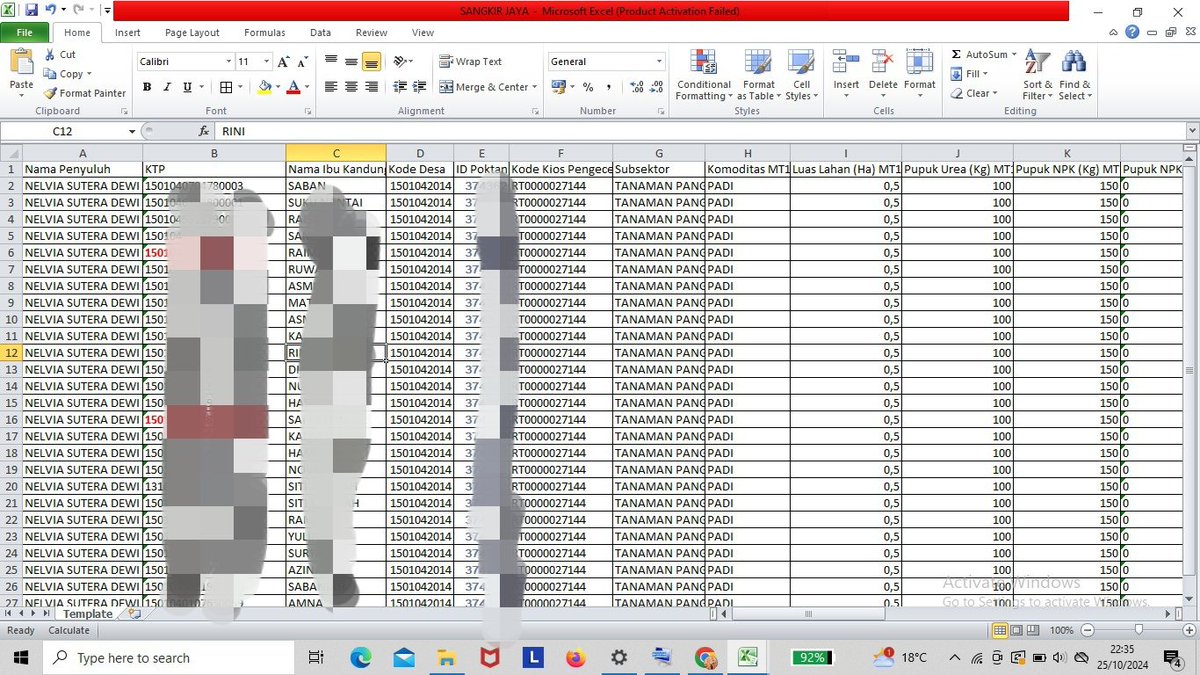Set Middle Align for cells

(x=351, y=61)
